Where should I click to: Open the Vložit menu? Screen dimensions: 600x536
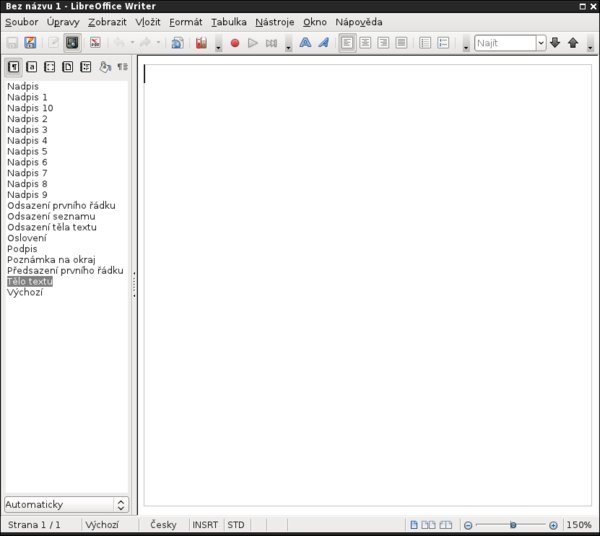tap(148, 22)
